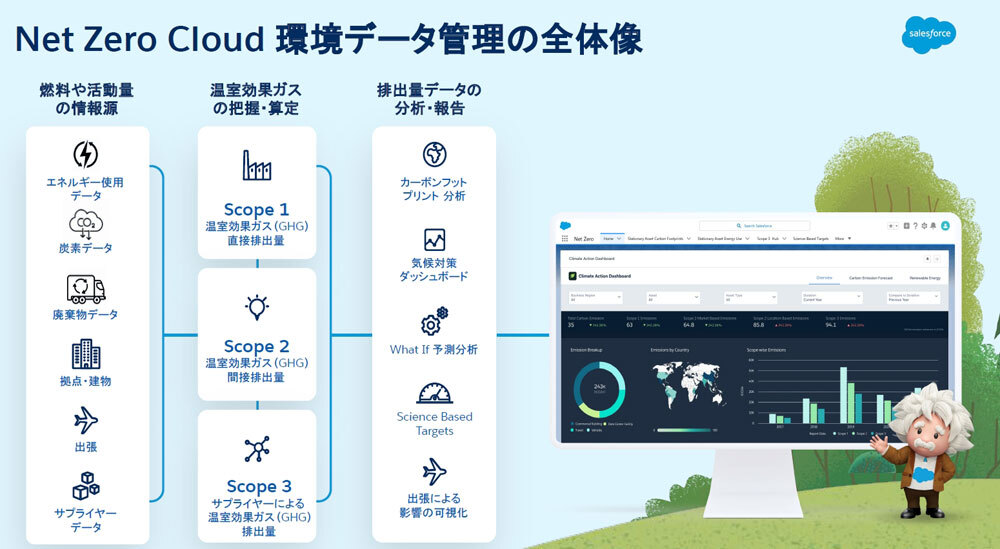Click the Scope 3 network nodes icon
The height and width of the screenshot is (549, 1000).
pyautogui.click(x=256, y=449)
